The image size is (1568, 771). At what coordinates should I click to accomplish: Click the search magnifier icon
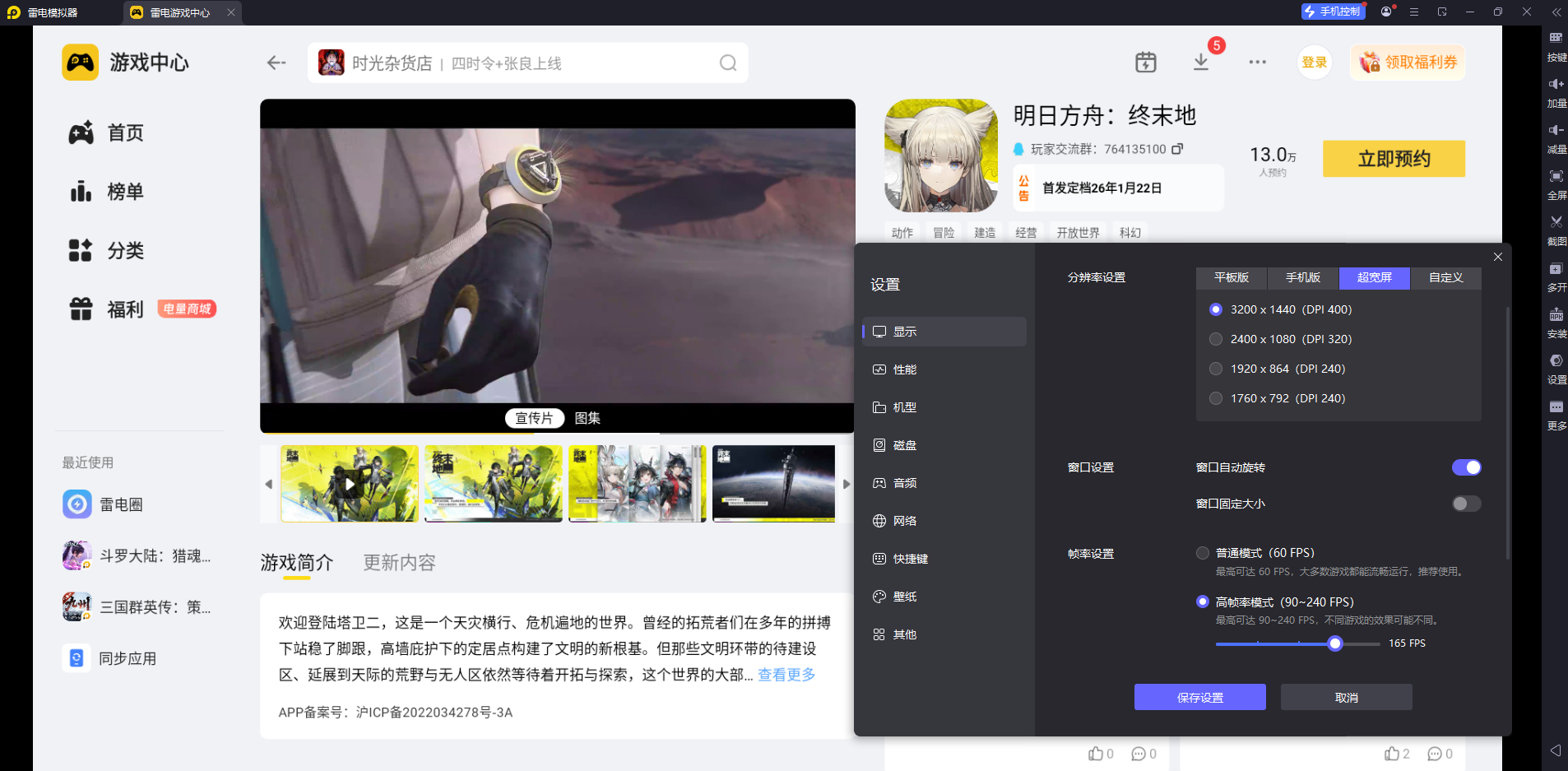click(728, 63)
